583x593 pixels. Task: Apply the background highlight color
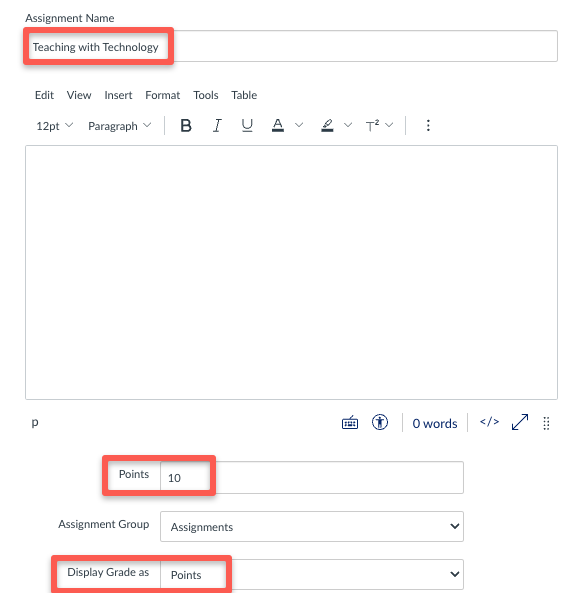pos(327,126)
